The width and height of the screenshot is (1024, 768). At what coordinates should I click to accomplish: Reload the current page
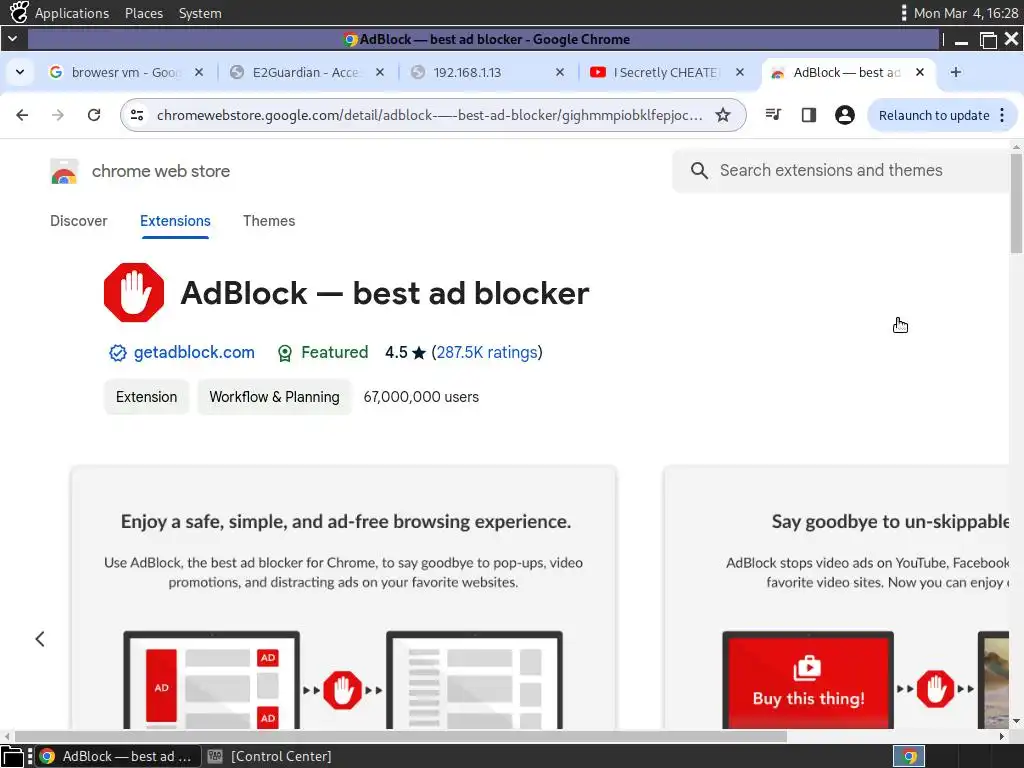tap(94, 115)
